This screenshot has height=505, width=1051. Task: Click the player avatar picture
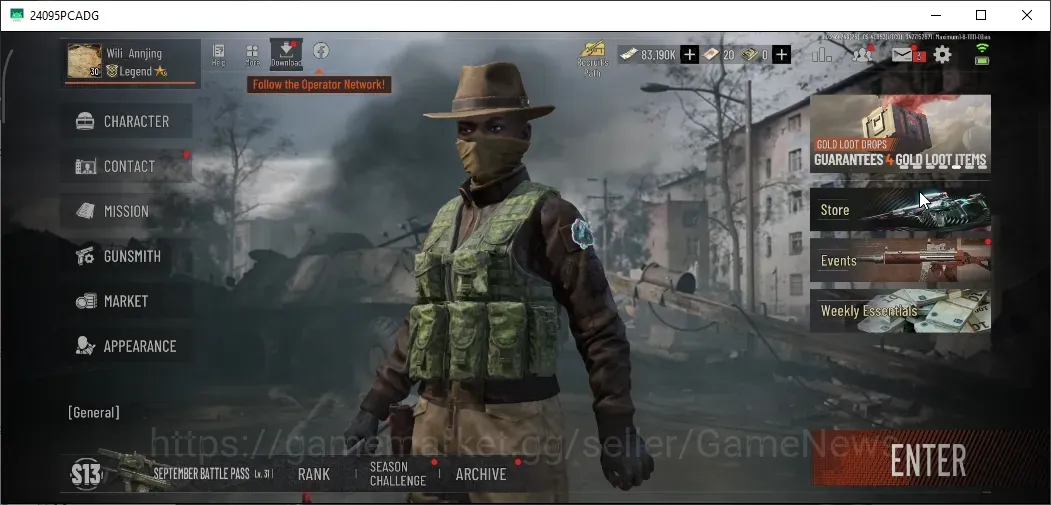click(x=84, y=61)
